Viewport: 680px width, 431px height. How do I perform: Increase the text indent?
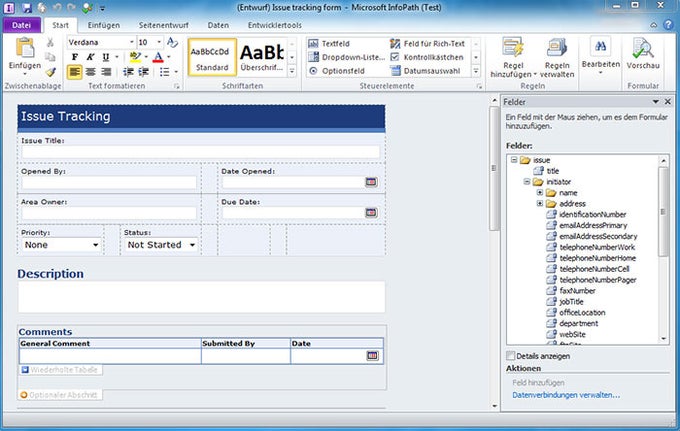tap(144, 72)
